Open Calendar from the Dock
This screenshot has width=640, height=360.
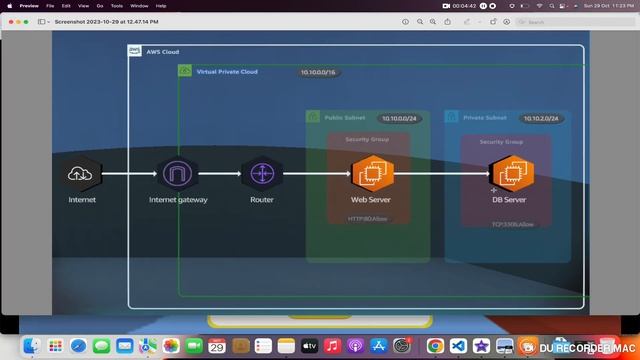tap(217, 346)
